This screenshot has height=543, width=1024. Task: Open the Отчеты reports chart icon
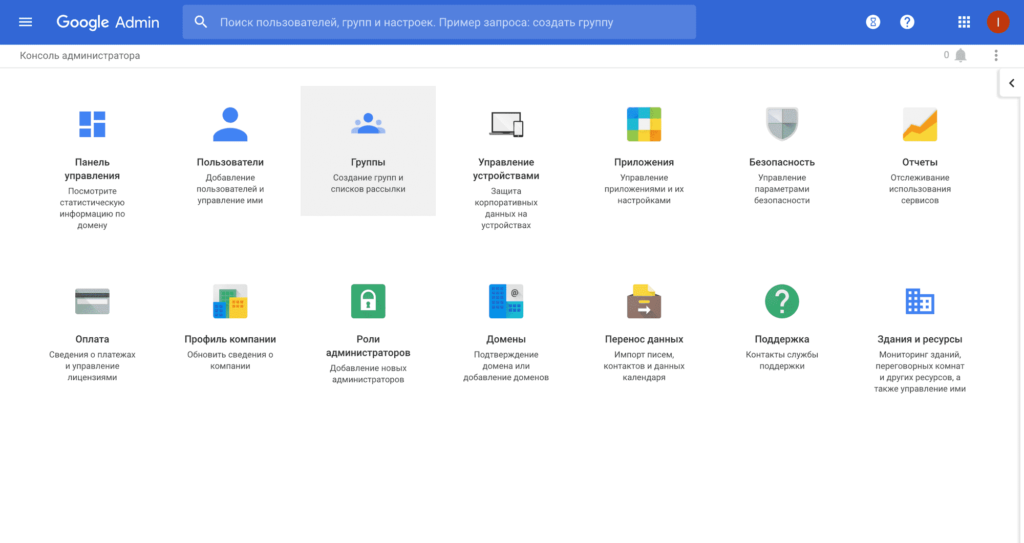920,124
